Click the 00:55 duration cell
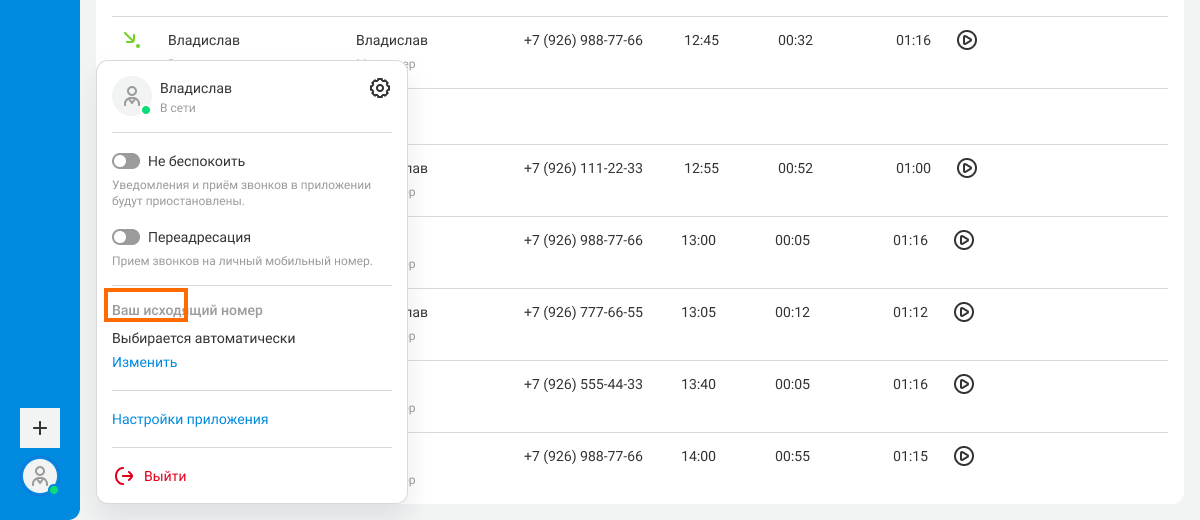The height and width of the screenshot is (520, 1200). pos(792,456)
